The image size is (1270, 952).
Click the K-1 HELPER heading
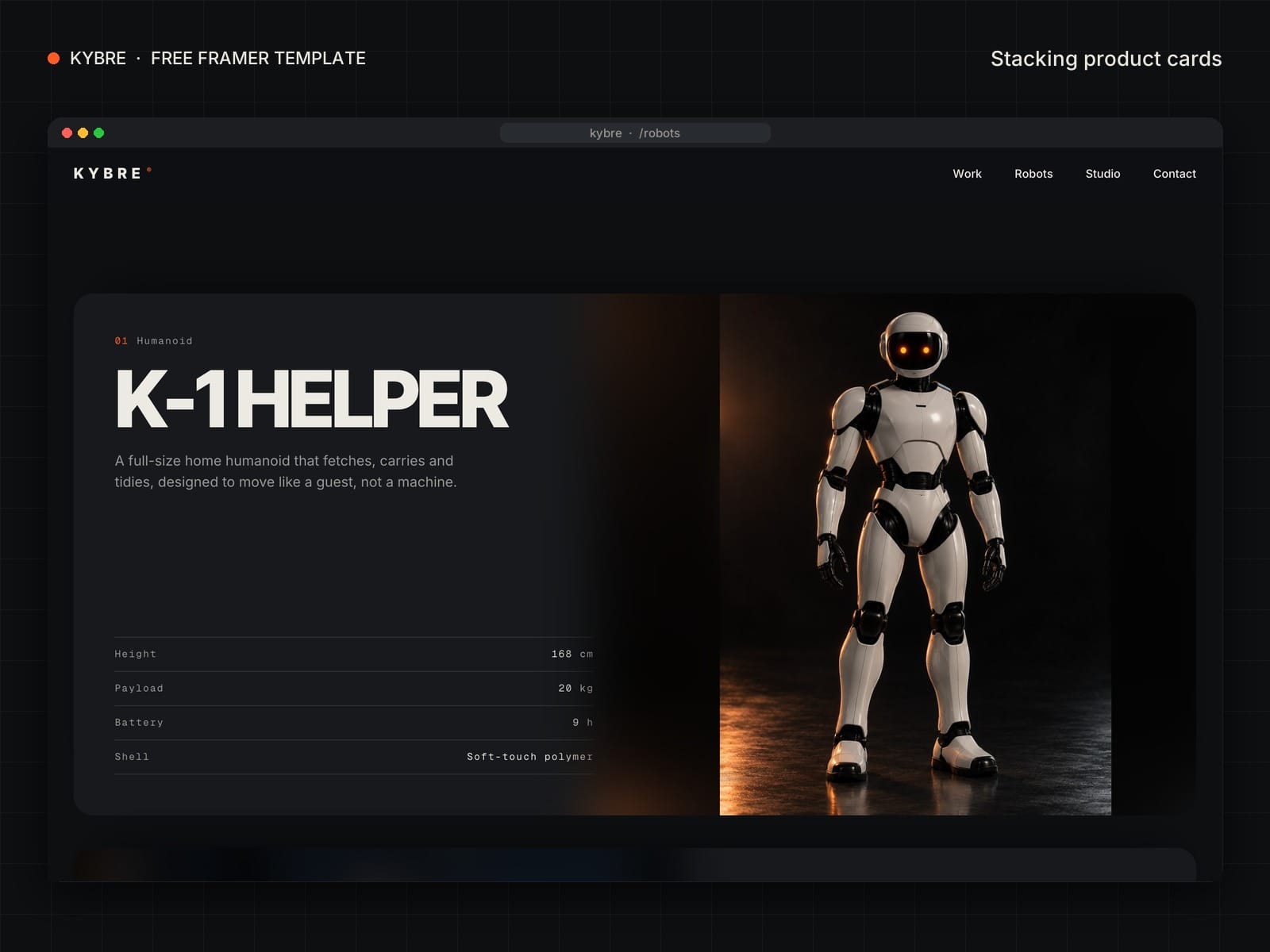(311, 399)
